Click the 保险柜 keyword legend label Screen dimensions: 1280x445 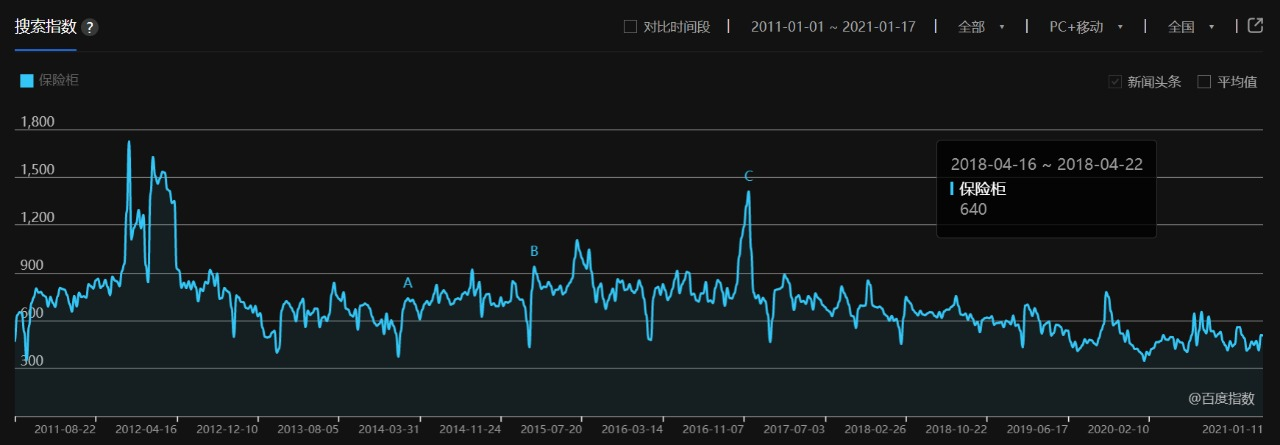click(x=58, y=80)
